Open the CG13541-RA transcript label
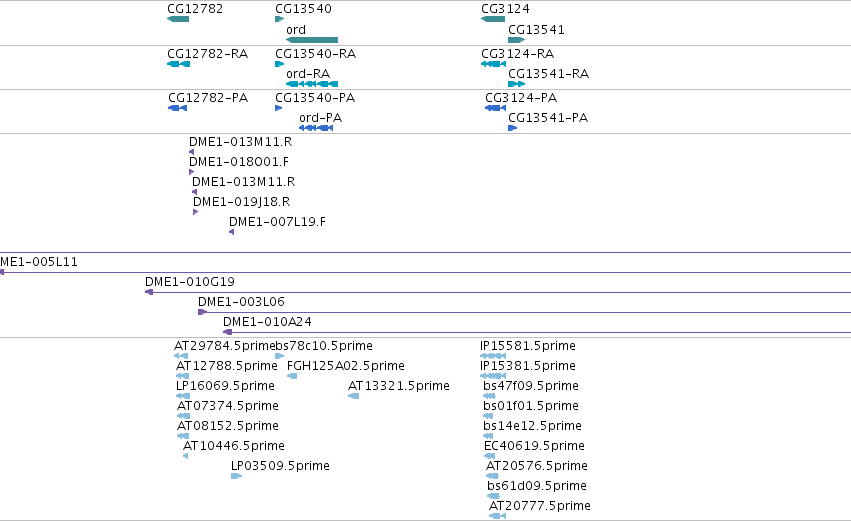 [x=548, y=74]
